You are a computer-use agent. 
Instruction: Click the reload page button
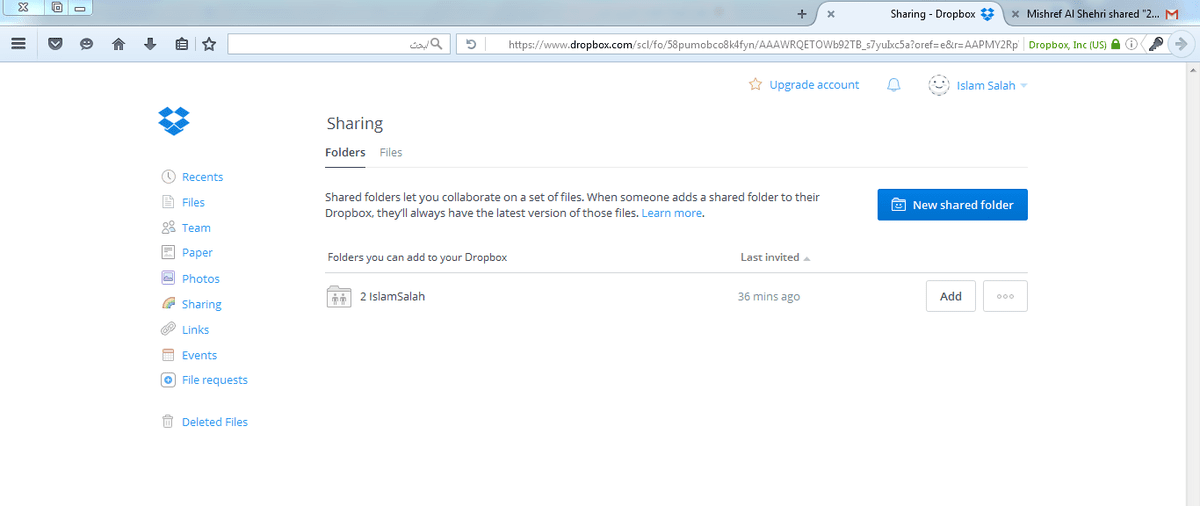471,44
